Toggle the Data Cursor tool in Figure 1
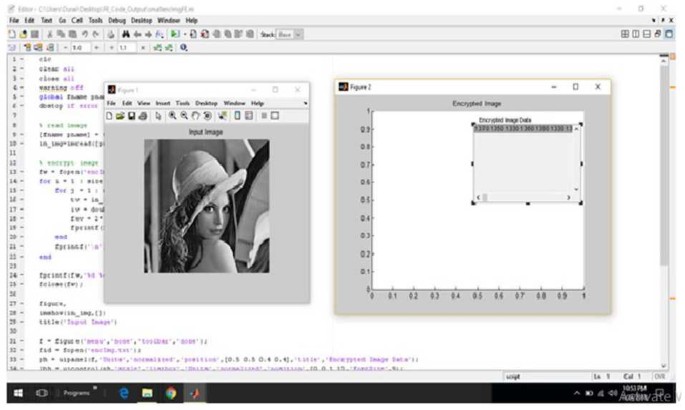 click(223, 116)
